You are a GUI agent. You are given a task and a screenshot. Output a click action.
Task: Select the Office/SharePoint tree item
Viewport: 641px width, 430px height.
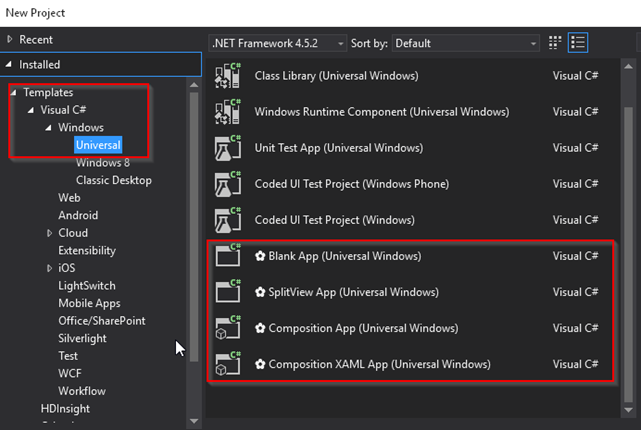[x=101, y=320]
